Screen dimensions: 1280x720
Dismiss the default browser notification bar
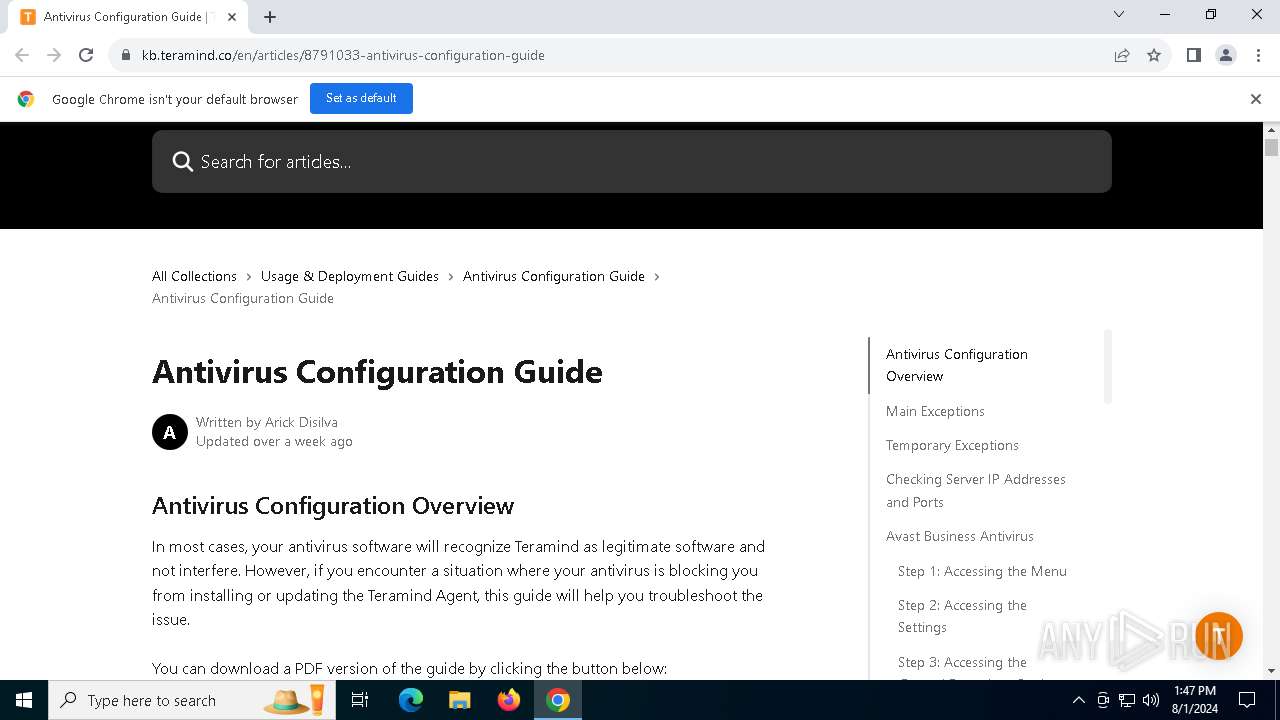tap(1255, 99)
